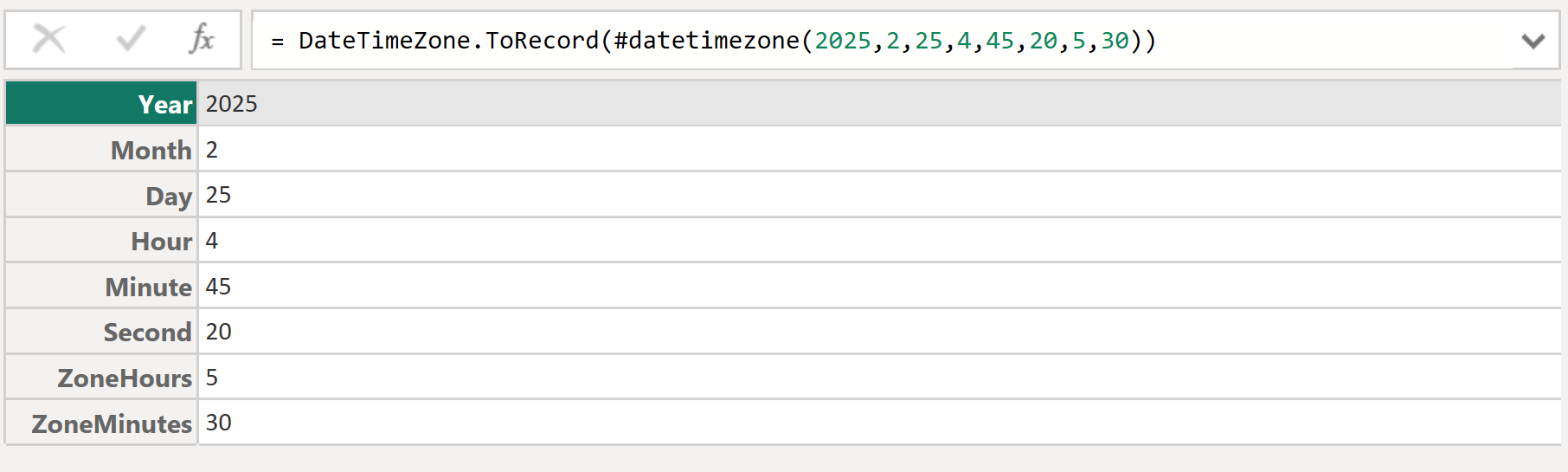This screenshot has width=1568, height=472.
Task: Select the ZoneMinutes field label
Action: pos(112,424)
